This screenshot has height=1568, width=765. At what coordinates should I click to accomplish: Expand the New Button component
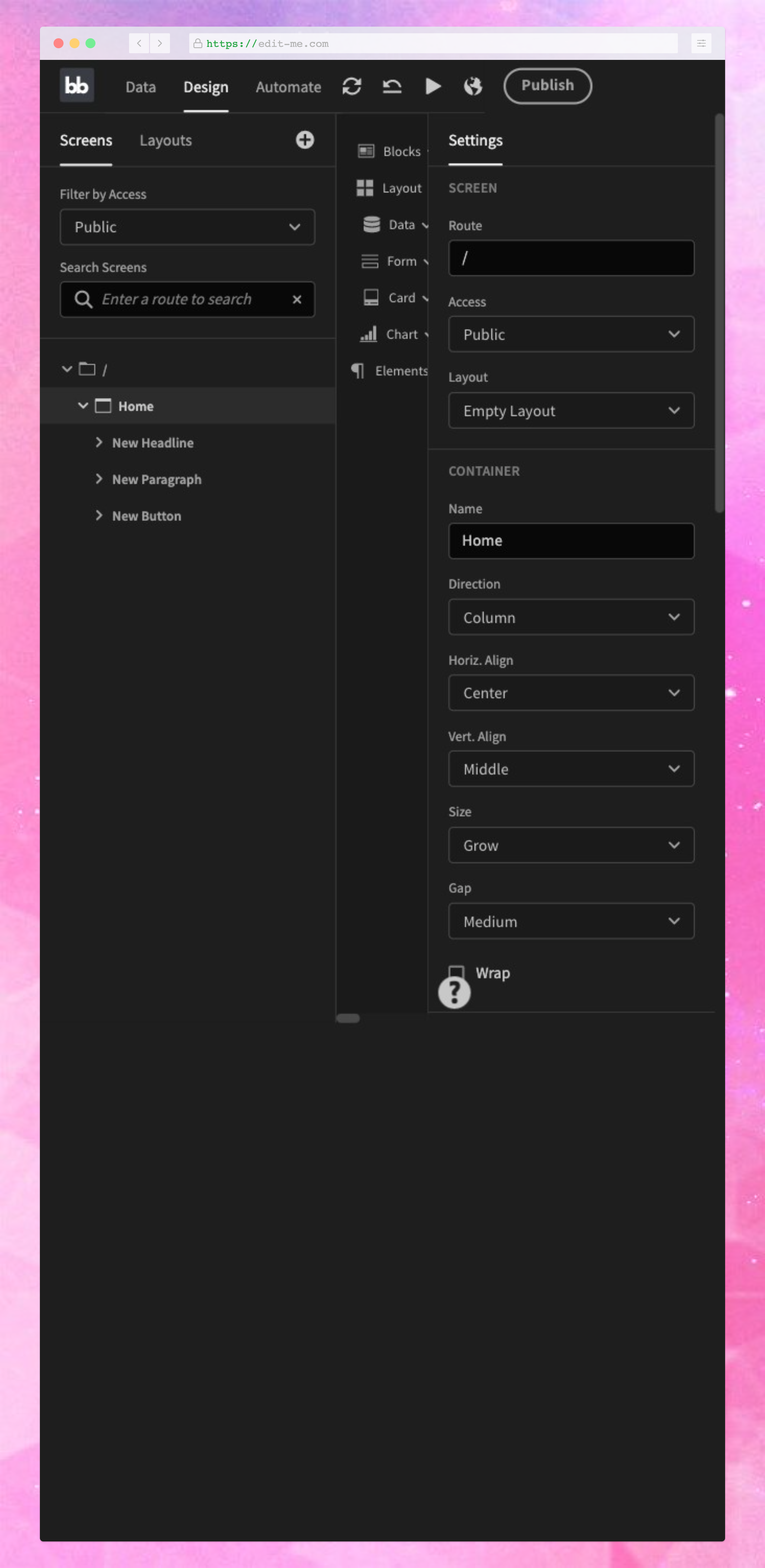tap(98, 516)
